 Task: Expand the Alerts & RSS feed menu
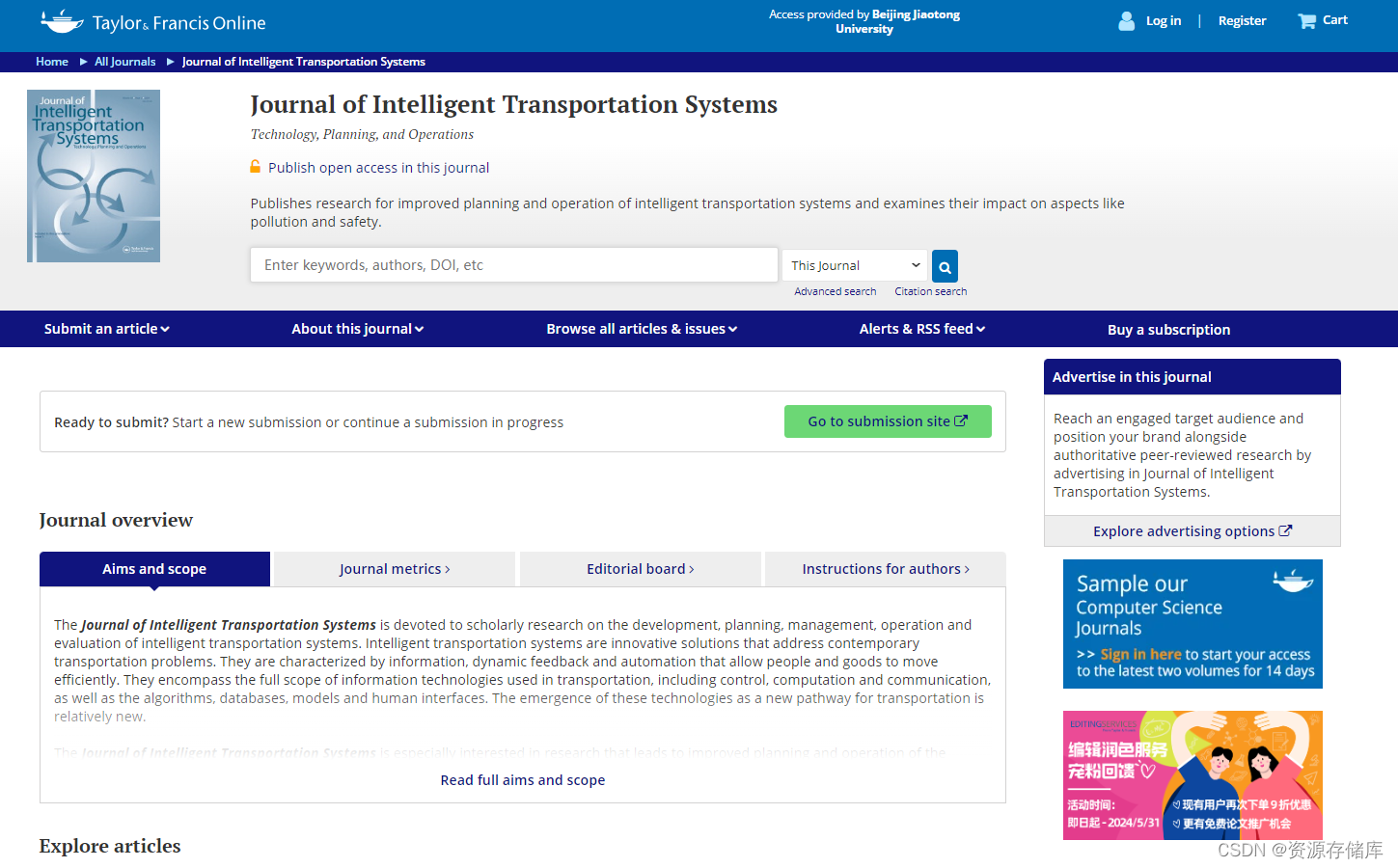[922, 329]
